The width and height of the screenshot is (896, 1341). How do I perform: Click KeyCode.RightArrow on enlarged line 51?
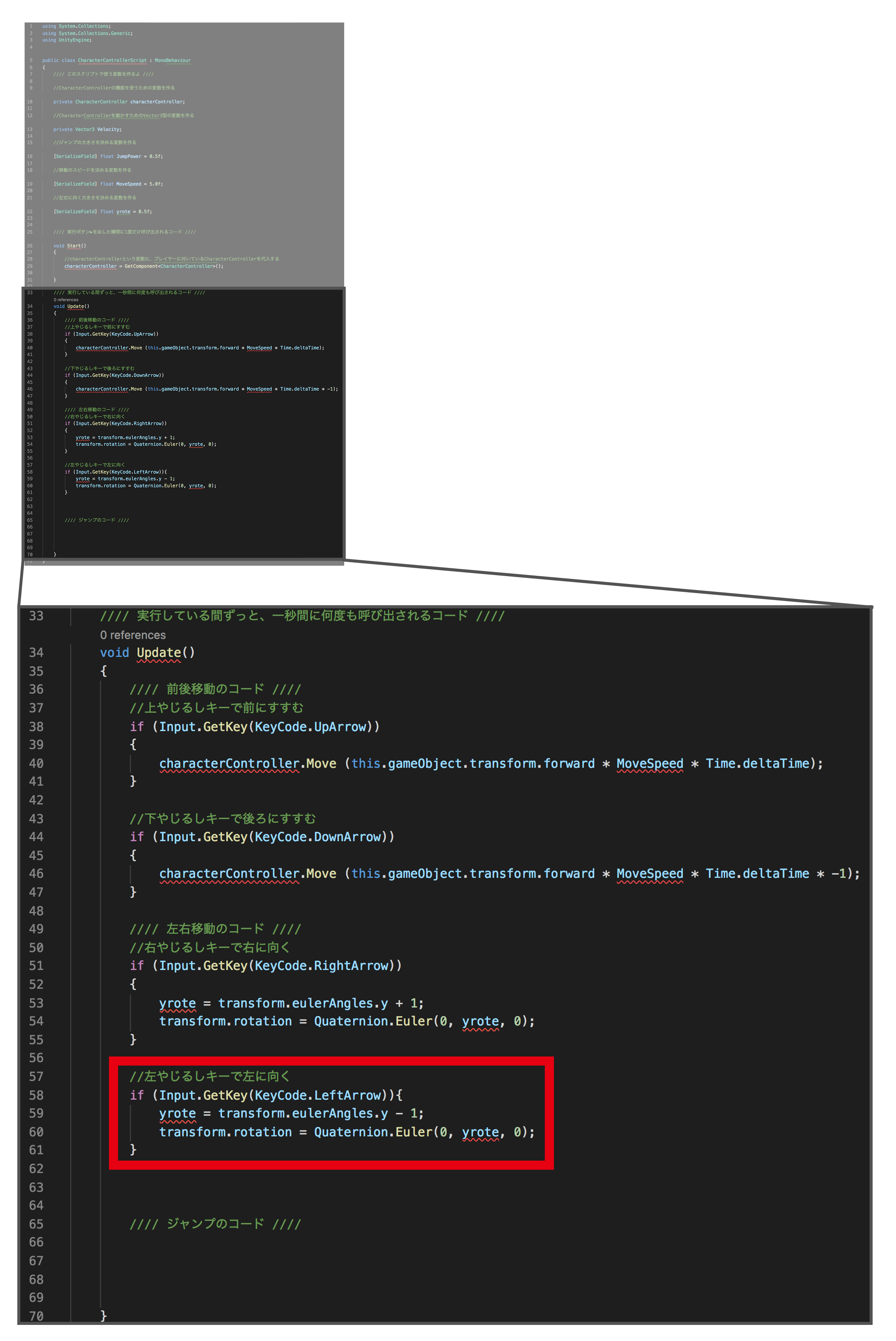pyautogui.click(x=322, y=965)
